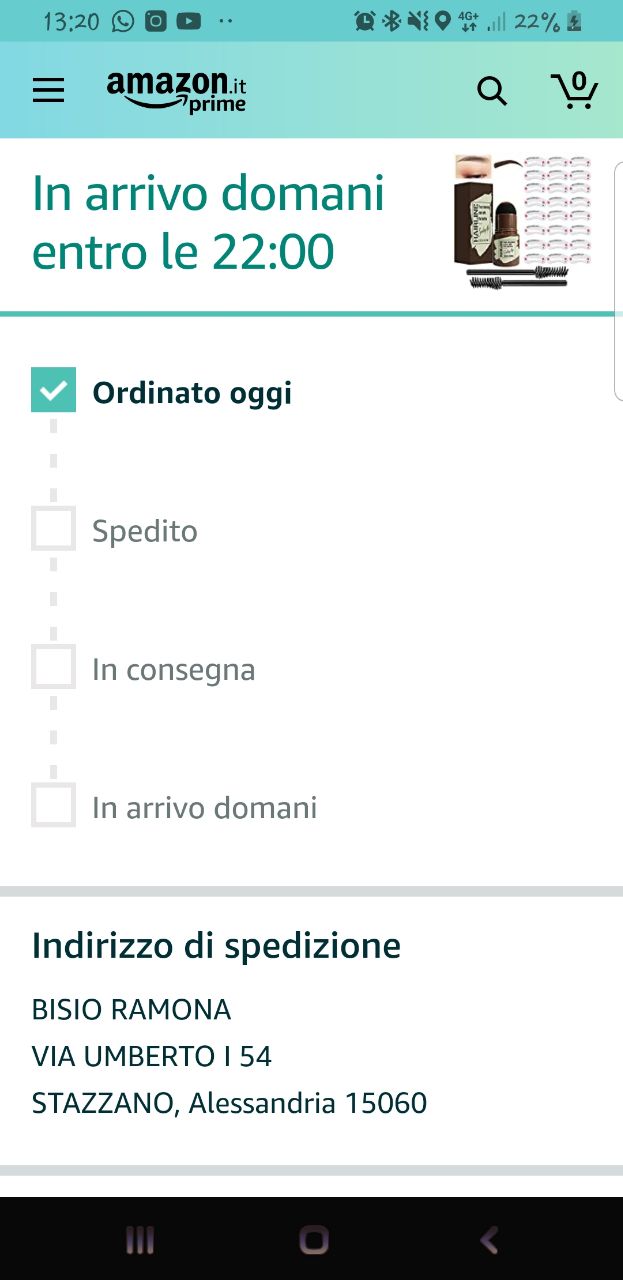Tap the Spedito status checkbox

pos(53,528)
